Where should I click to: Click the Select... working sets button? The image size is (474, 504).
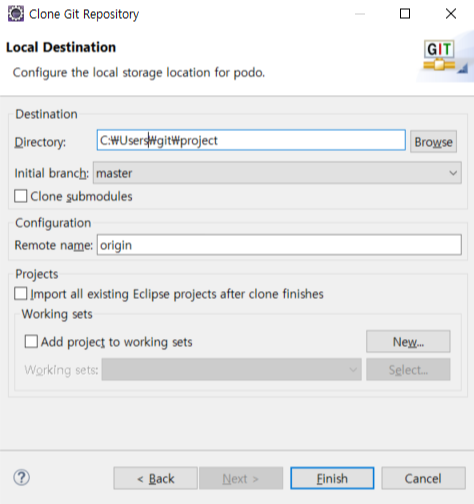(x=408, y=369)
